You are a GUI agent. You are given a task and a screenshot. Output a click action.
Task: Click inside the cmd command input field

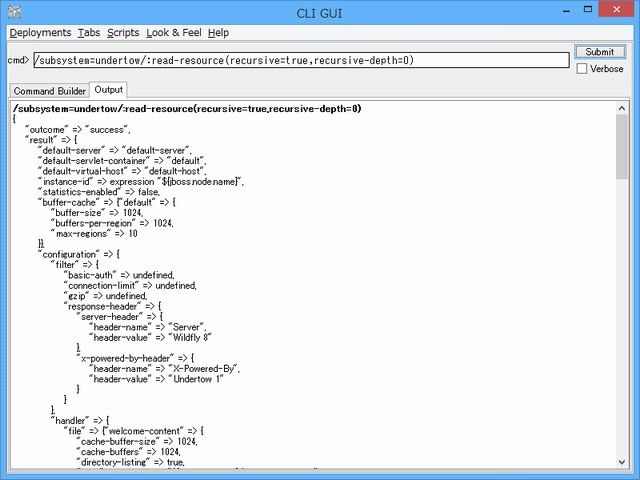300,60
